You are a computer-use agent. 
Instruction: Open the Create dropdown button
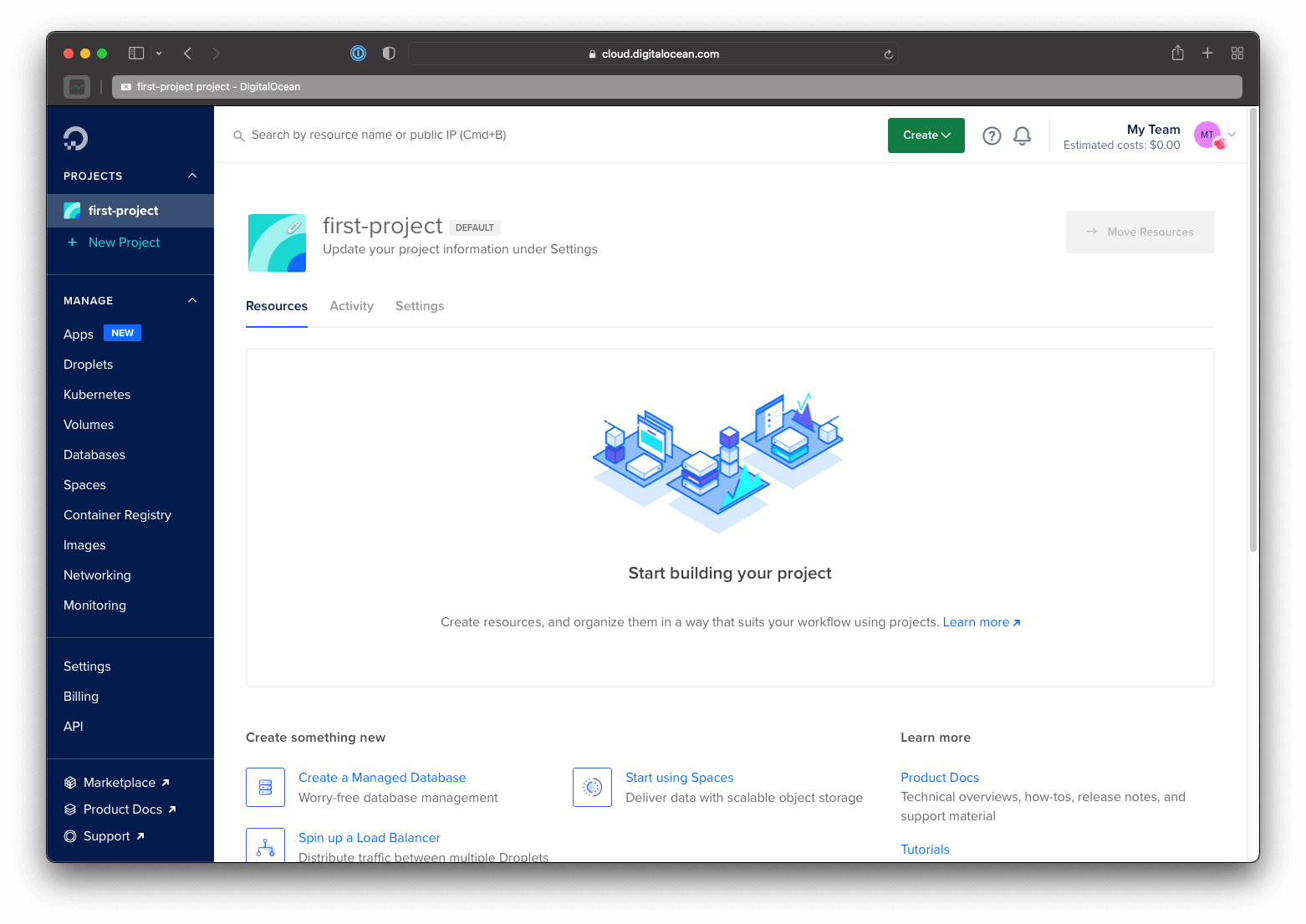pos(926,135)
